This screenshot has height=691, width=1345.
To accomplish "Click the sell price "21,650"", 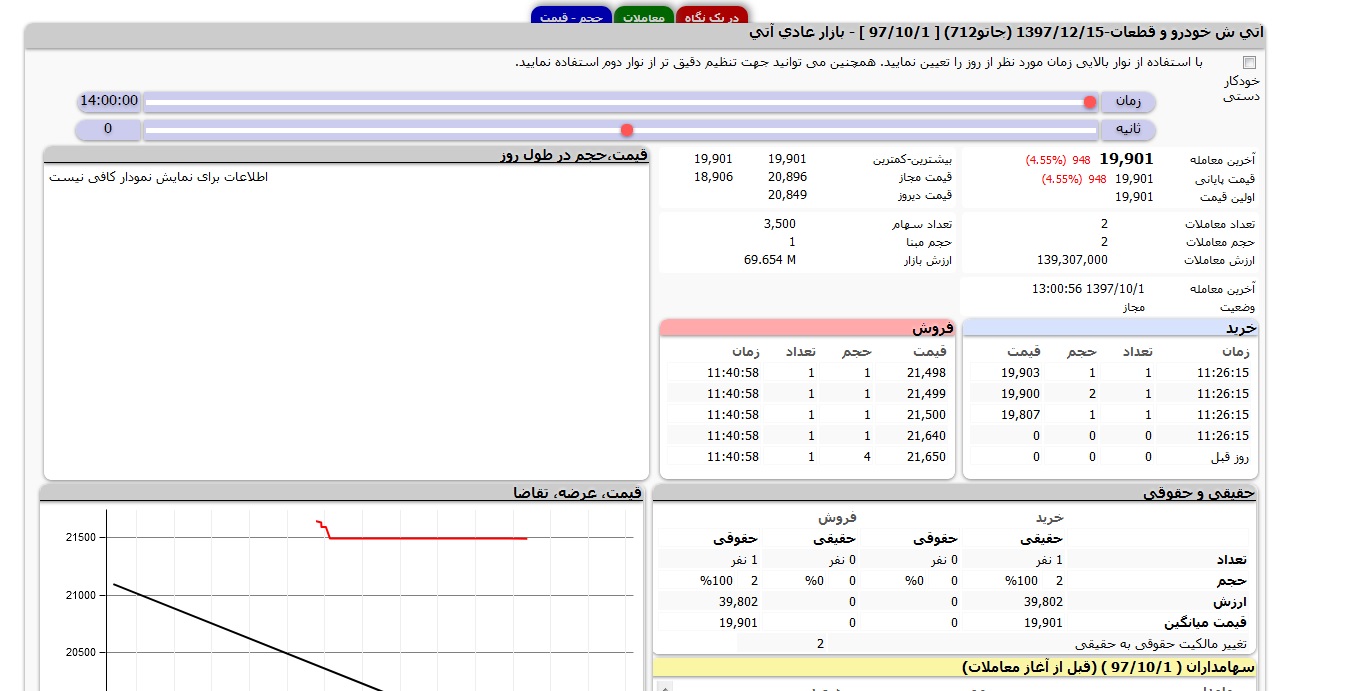I will pyautogui.click(x=926, y=457).
